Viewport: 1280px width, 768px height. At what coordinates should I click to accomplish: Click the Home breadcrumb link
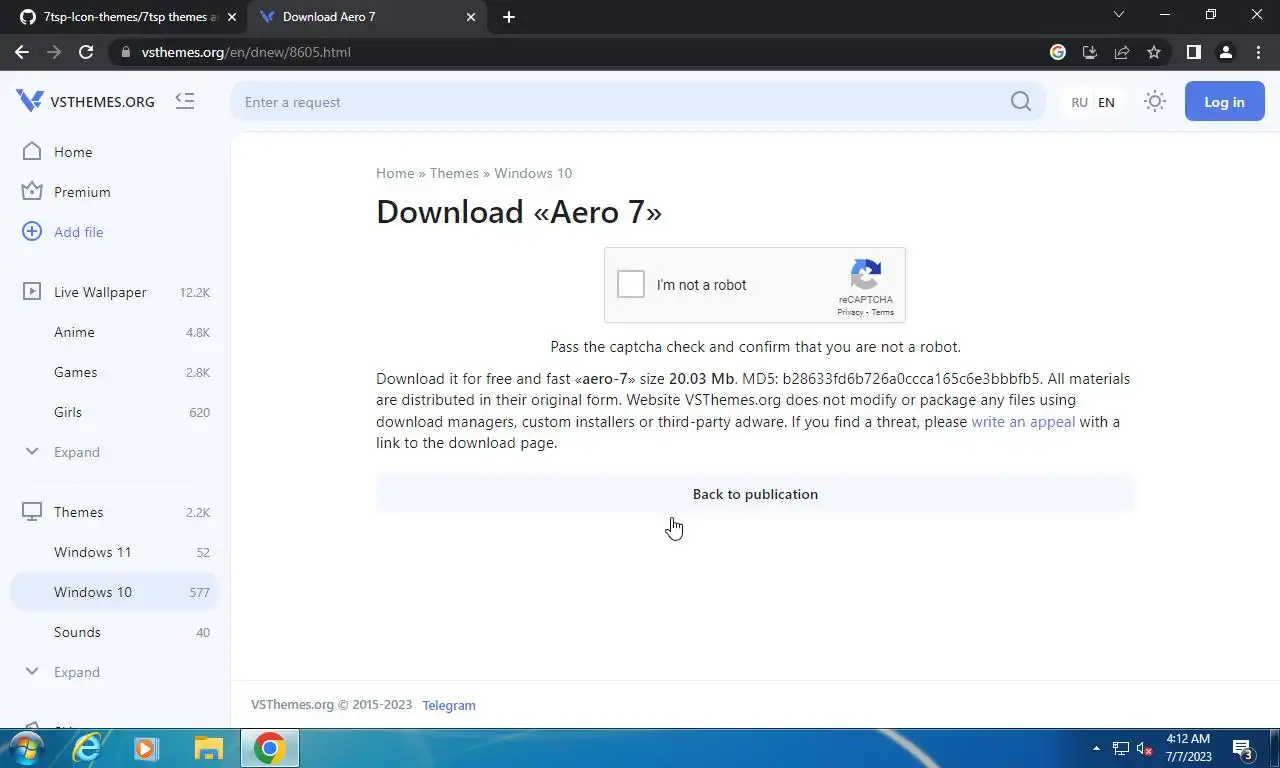point(395,173)
